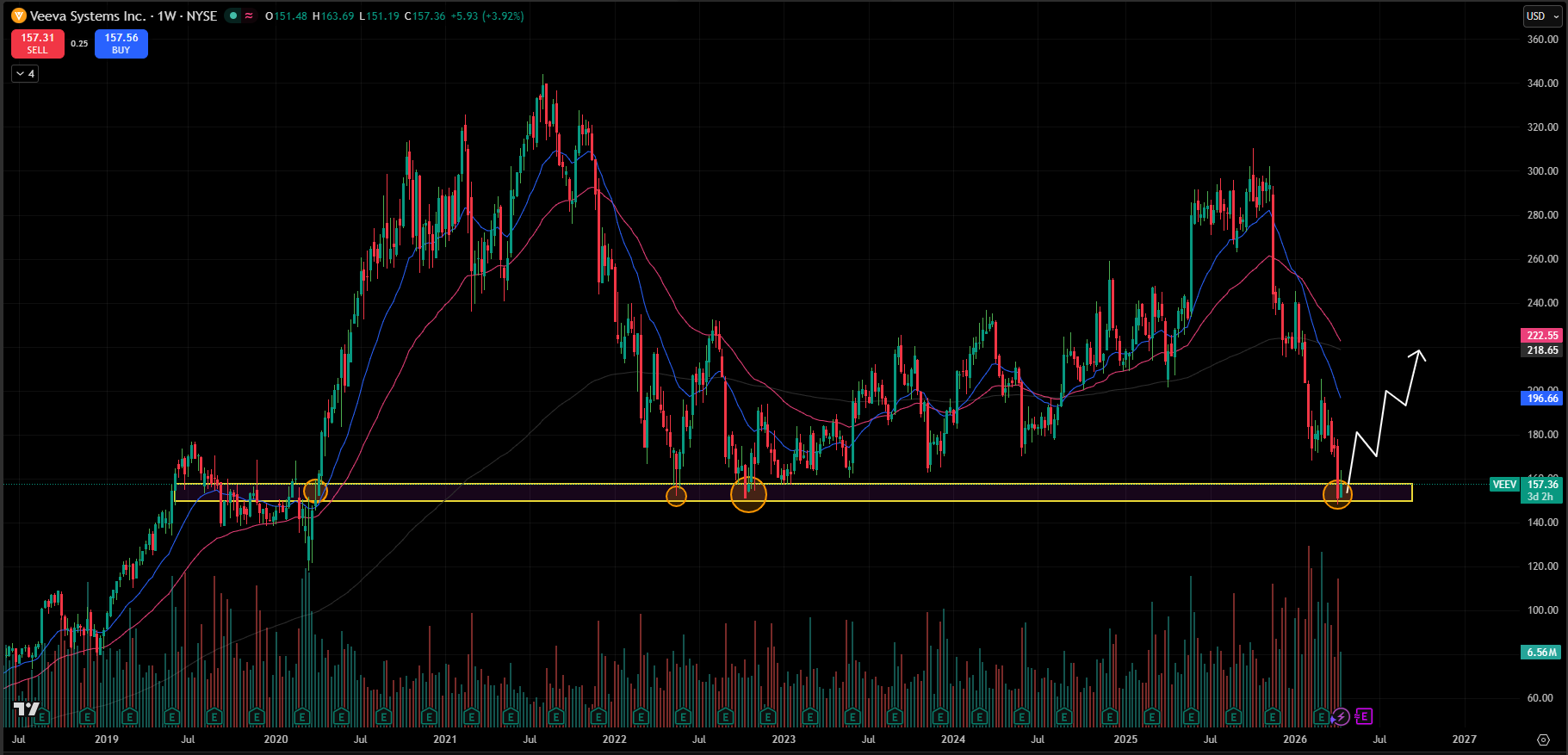Viewport: 1568px width, 755px height.
Task: Click the 300.00 price axis label
Action: [x=1542, y=171]
